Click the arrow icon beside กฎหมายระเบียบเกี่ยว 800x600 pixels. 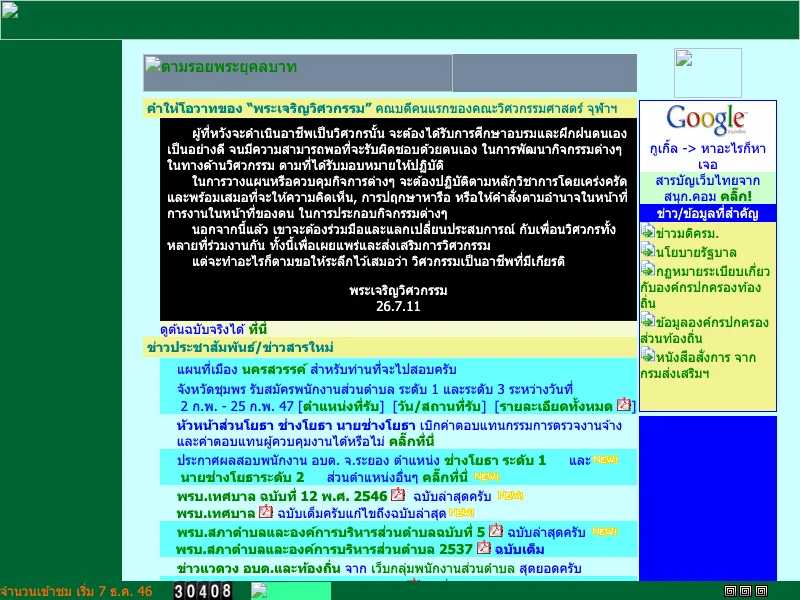click(648, 269)
